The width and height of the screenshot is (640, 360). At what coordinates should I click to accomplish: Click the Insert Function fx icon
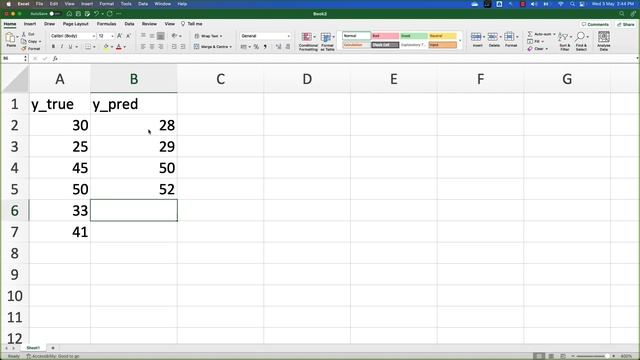pyautogui.click(x=55, y=59)
